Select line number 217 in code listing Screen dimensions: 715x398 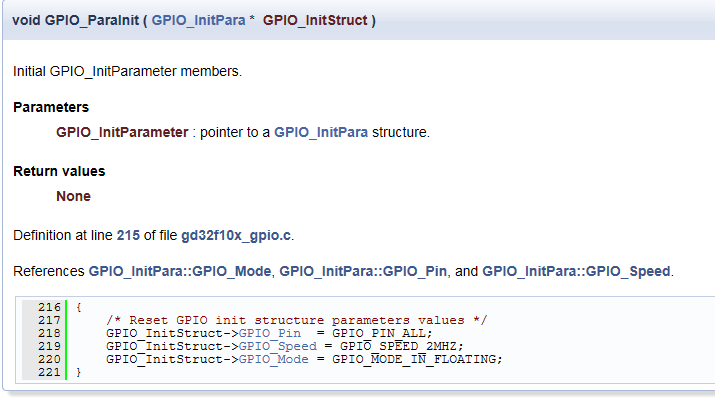pos(49,320)
